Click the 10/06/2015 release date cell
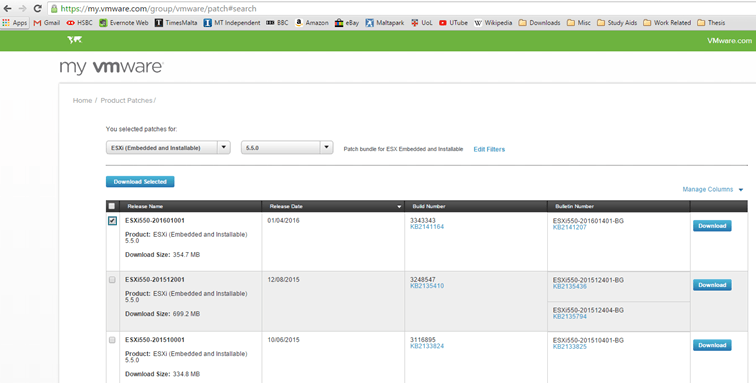The height and width of the screenshot is (383, 756). [x=284, y=340]
